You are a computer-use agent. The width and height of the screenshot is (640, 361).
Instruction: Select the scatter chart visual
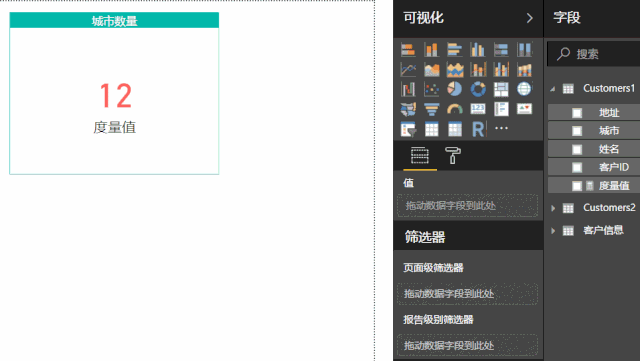(x=431, y=89)
